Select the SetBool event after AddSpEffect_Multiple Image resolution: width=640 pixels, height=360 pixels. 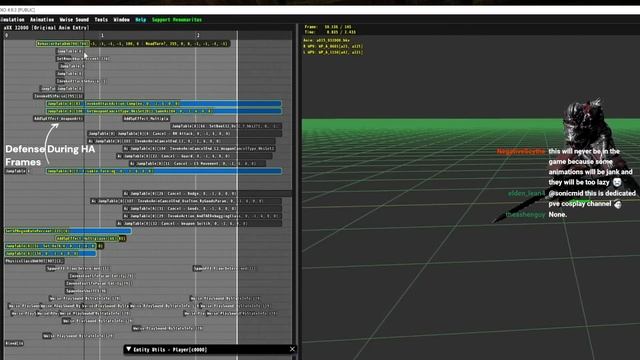226,126
